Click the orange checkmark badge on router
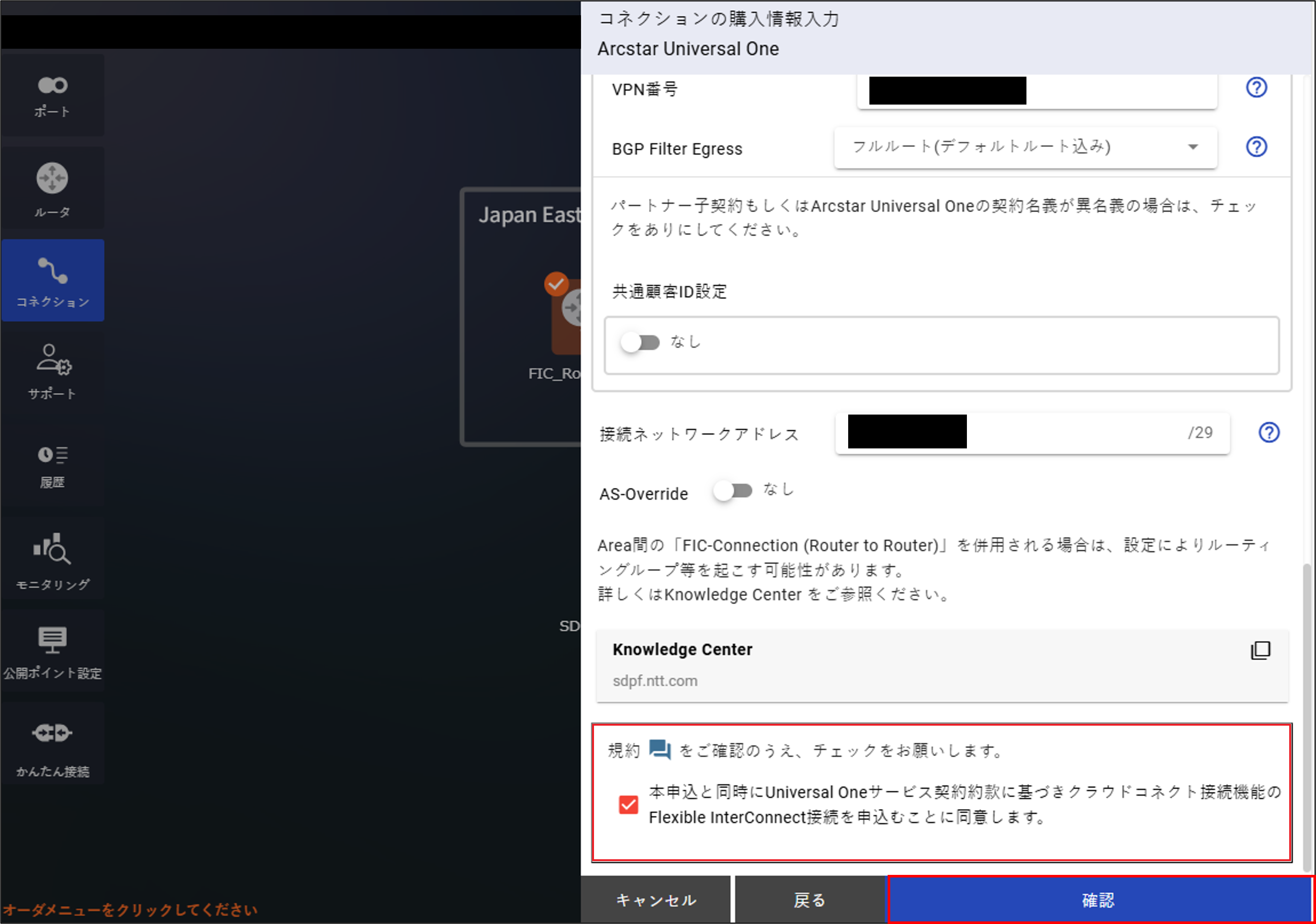The image size is (1316, 924). tap(556, 284)
